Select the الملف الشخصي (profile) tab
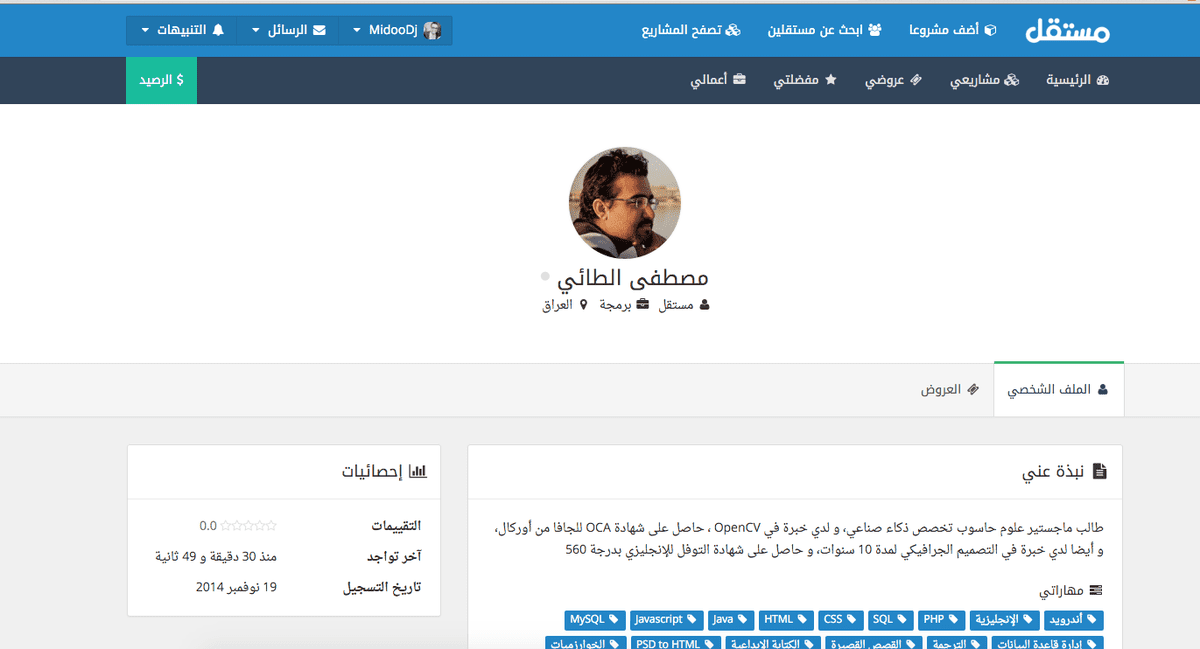Image resolution: width=1200 pixels, height=649 pixels. tap(1059, 390)
